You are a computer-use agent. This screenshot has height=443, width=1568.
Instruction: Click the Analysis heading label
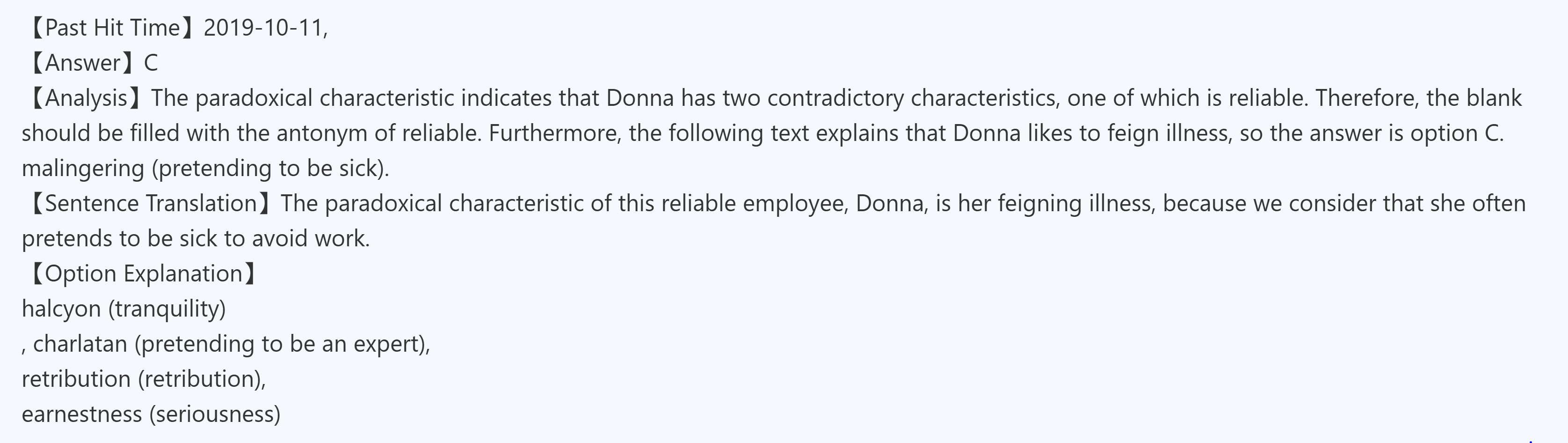(x=86, y=98)
